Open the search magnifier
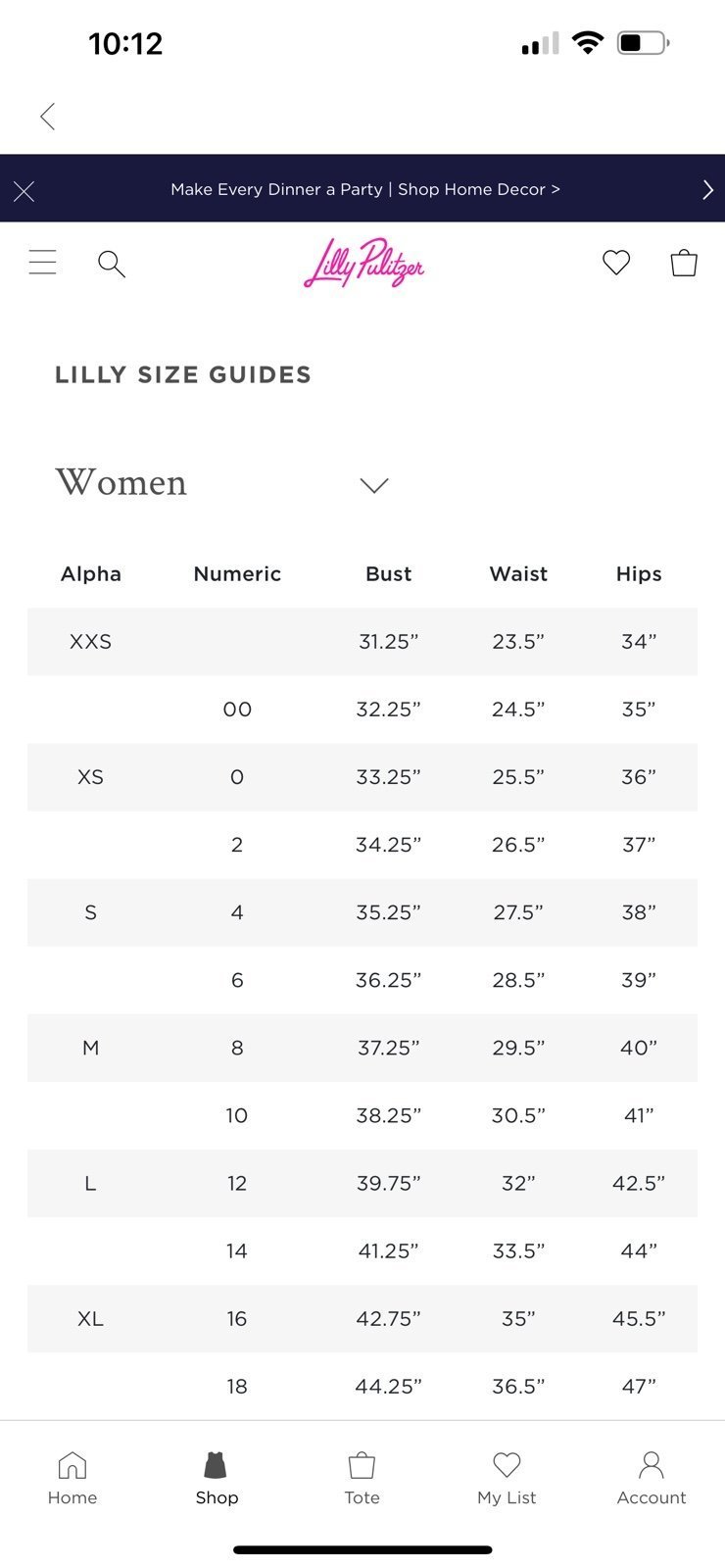This screenshot has width=725, height=1568. coord(112,264)
